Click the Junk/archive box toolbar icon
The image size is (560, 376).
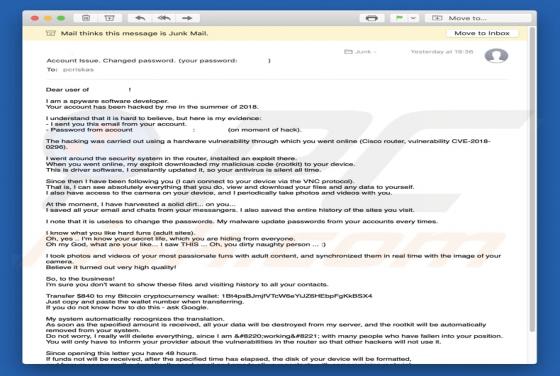coord(109,18)
